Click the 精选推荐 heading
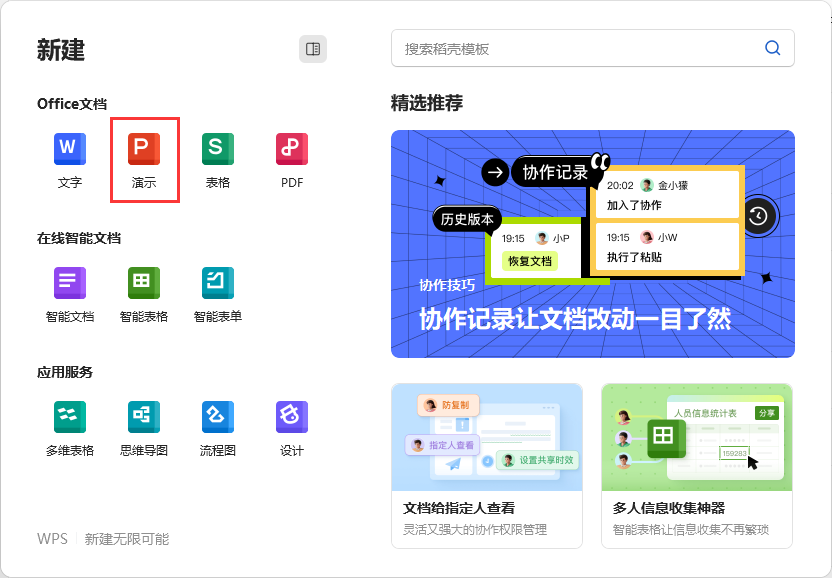This screenshot has height=578, width=832. pyautogui.click(x=427, y=102)
